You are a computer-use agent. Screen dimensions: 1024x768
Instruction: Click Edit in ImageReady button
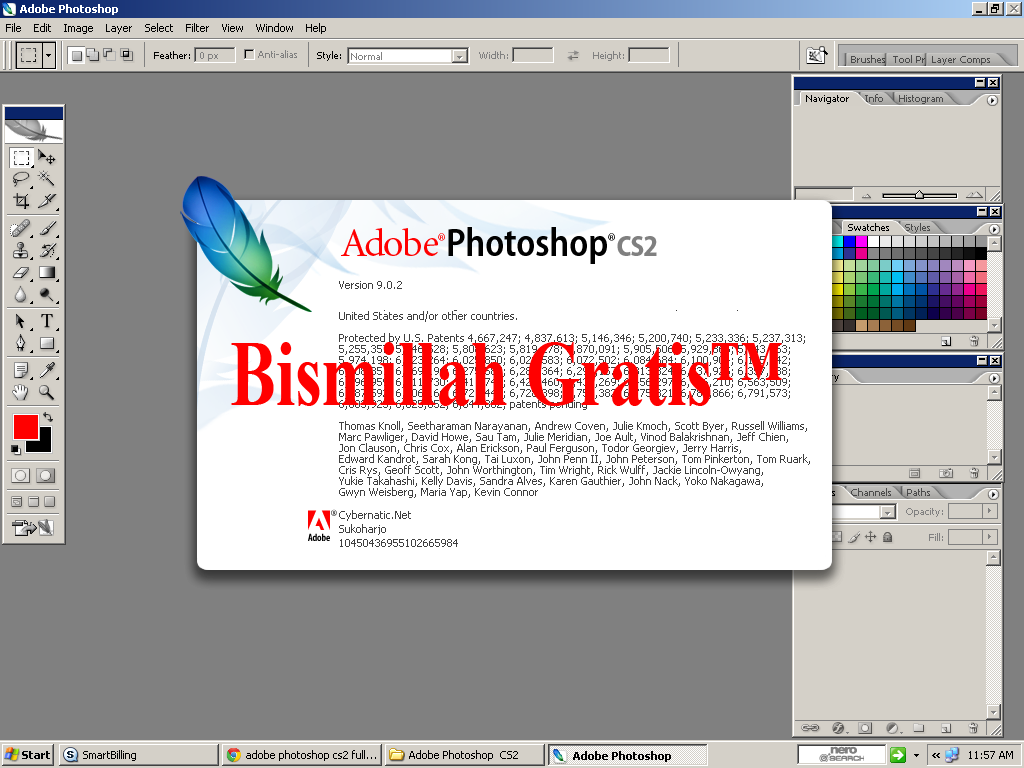[x=33, y=527]
